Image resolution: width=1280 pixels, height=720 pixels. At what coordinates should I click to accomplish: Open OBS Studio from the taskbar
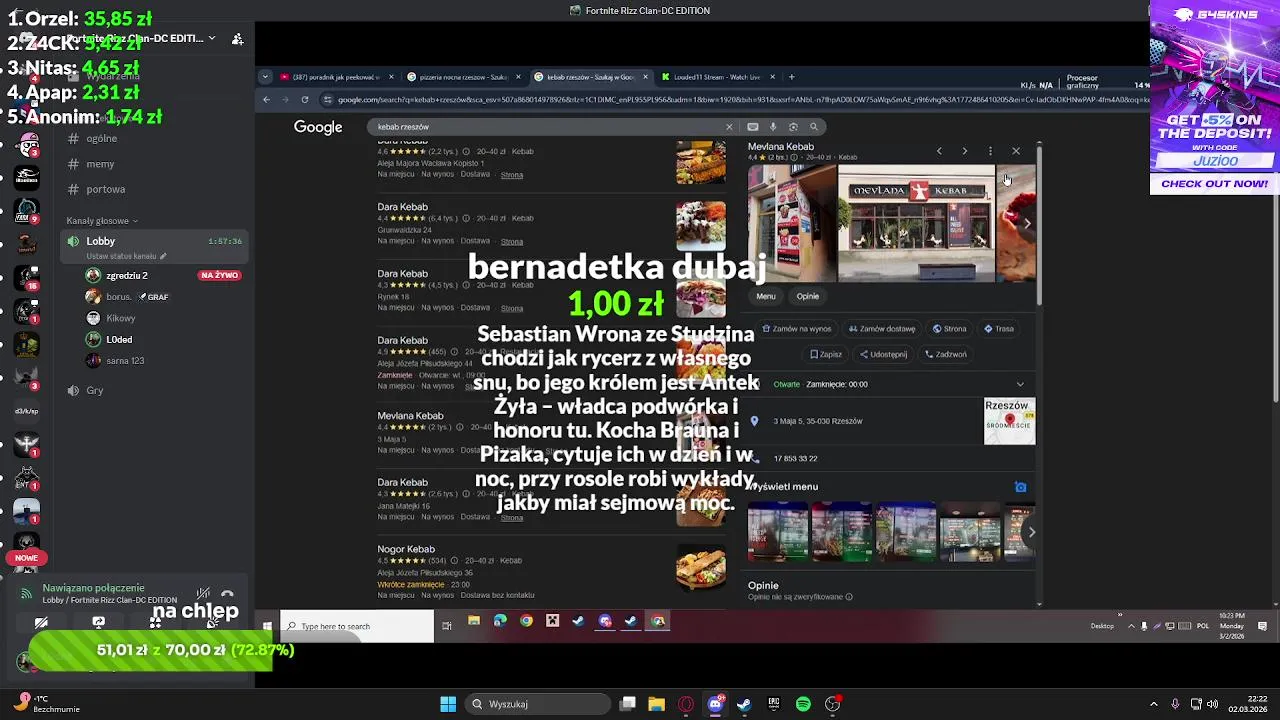coord(833,704)
